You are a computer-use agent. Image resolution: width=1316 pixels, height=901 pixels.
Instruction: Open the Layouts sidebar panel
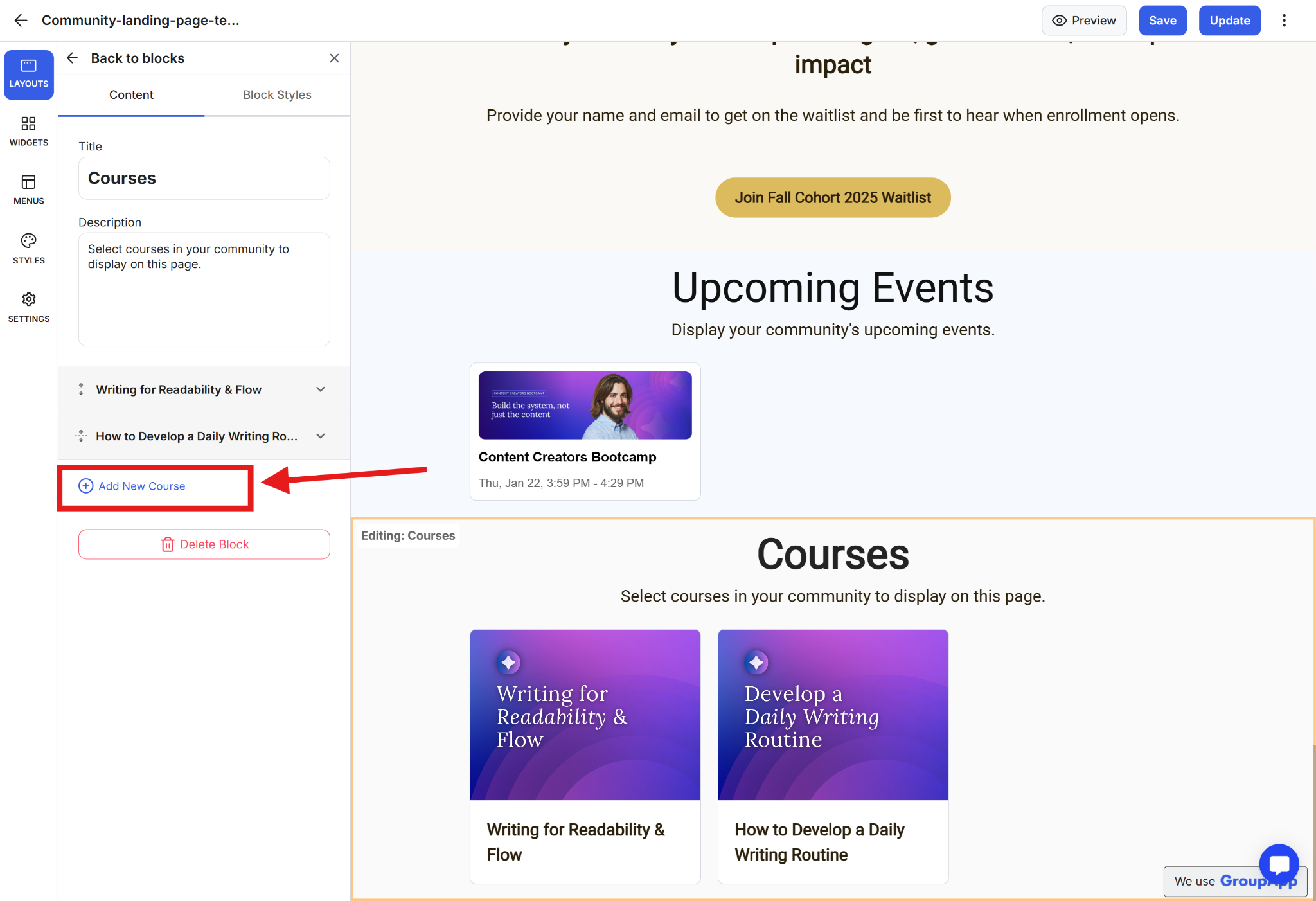[x=29, y=75]
